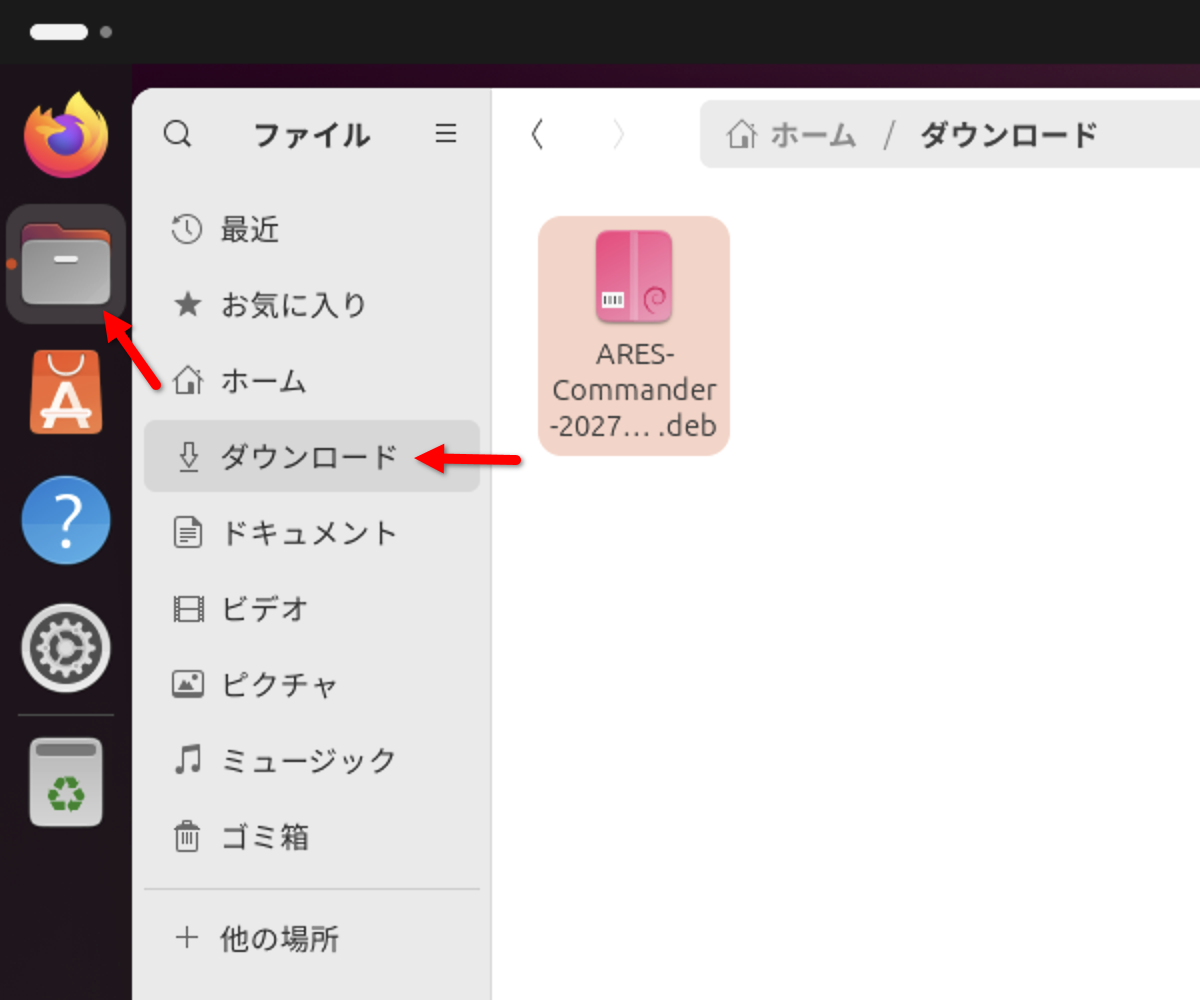This screenshot has width=1200, height=1000.
Task: Open the Recent files section
Action: [x=250, y=229]
